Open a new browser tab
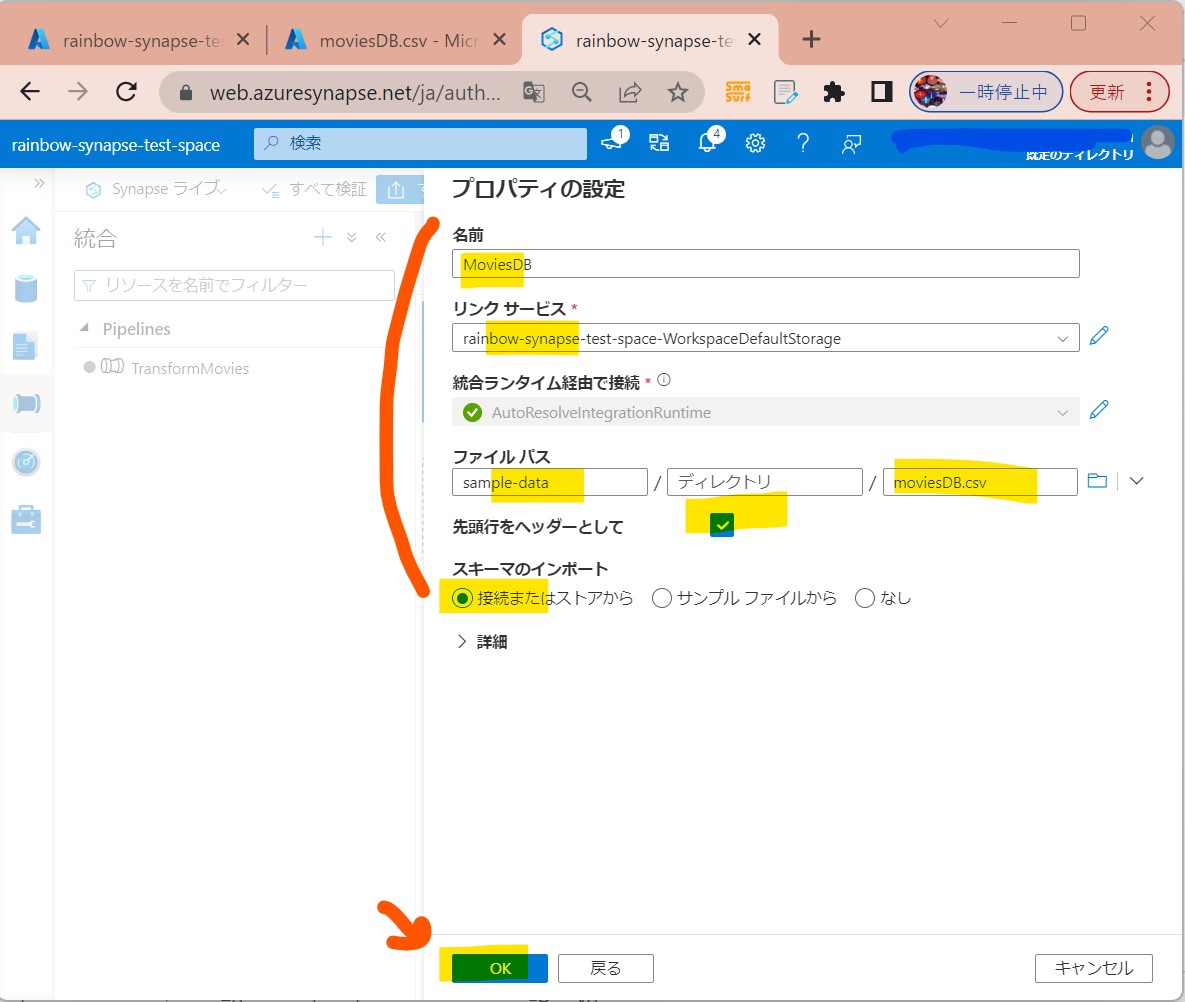 coord(811,39)
